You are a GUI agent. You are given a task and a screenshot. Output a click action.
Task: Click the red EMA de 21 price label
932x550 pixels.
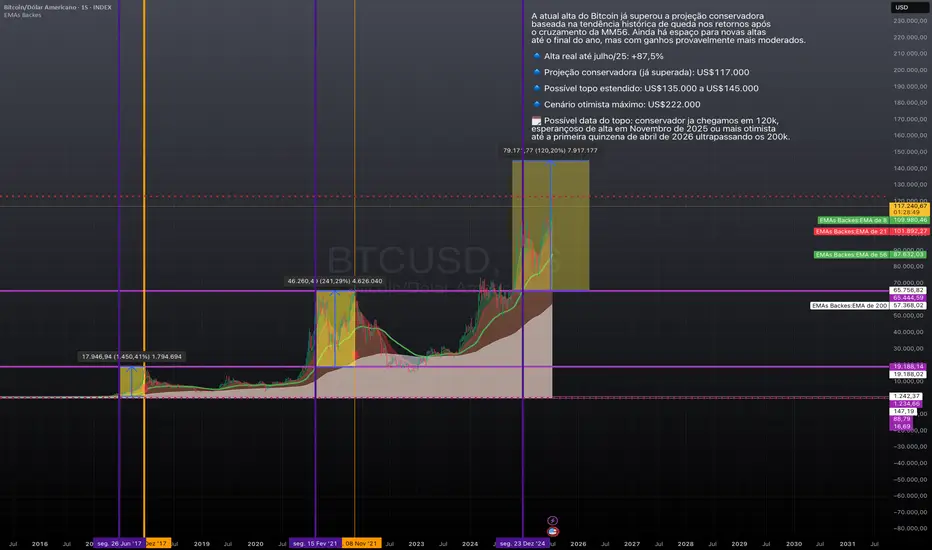(871, 231)
